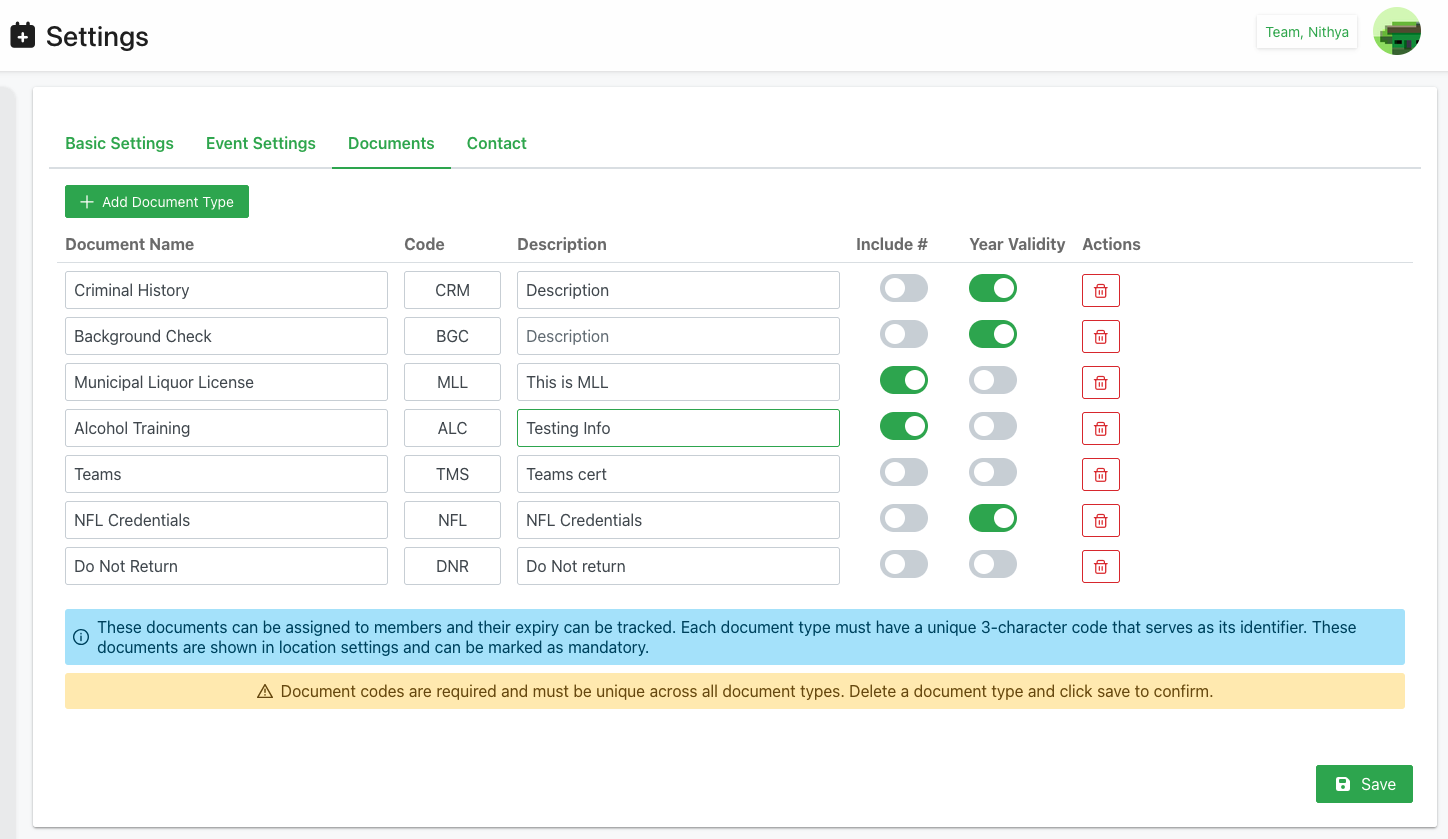Switch to the Basic Settings tab

tap(119, 143)
